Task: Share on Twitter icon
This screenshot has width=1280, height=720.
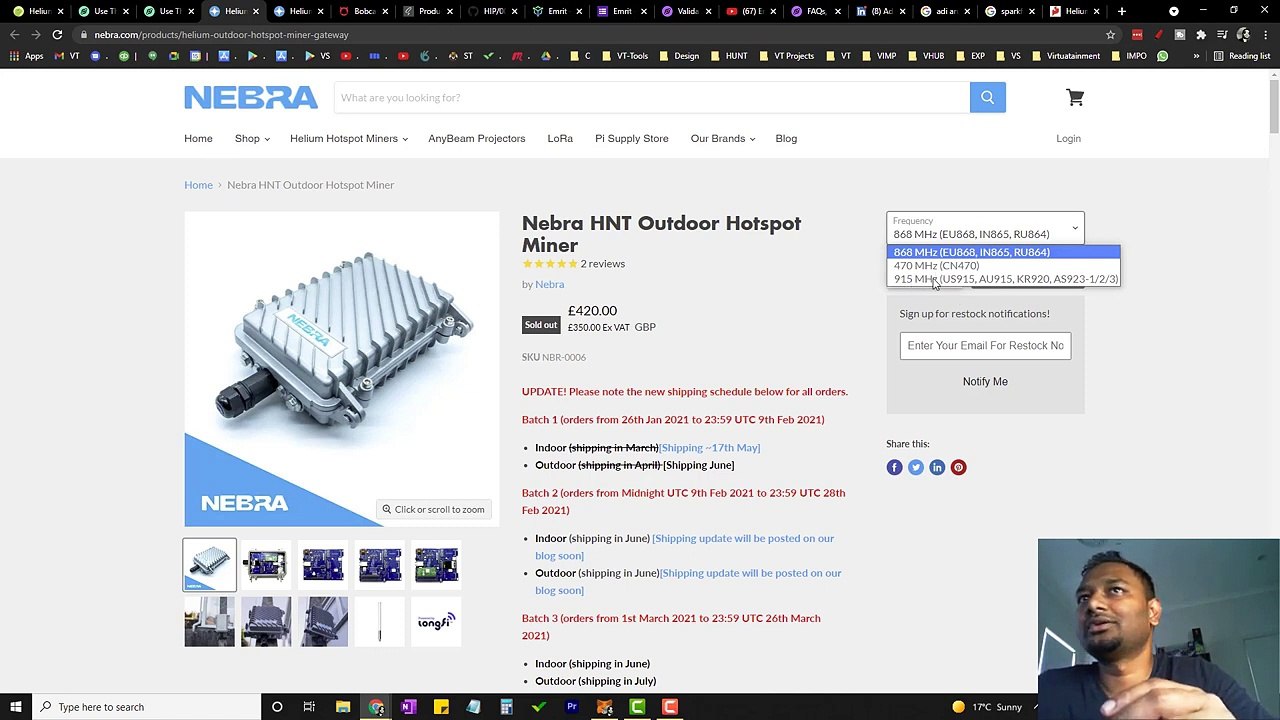Action: coord(915,467)
